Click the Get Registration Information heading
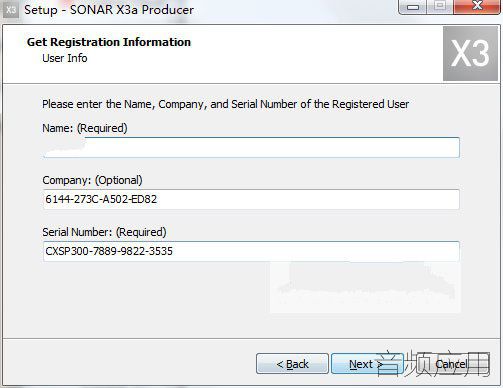Image resolution: width=503 pixels, height=388 pixels. (x=109, y=42)
